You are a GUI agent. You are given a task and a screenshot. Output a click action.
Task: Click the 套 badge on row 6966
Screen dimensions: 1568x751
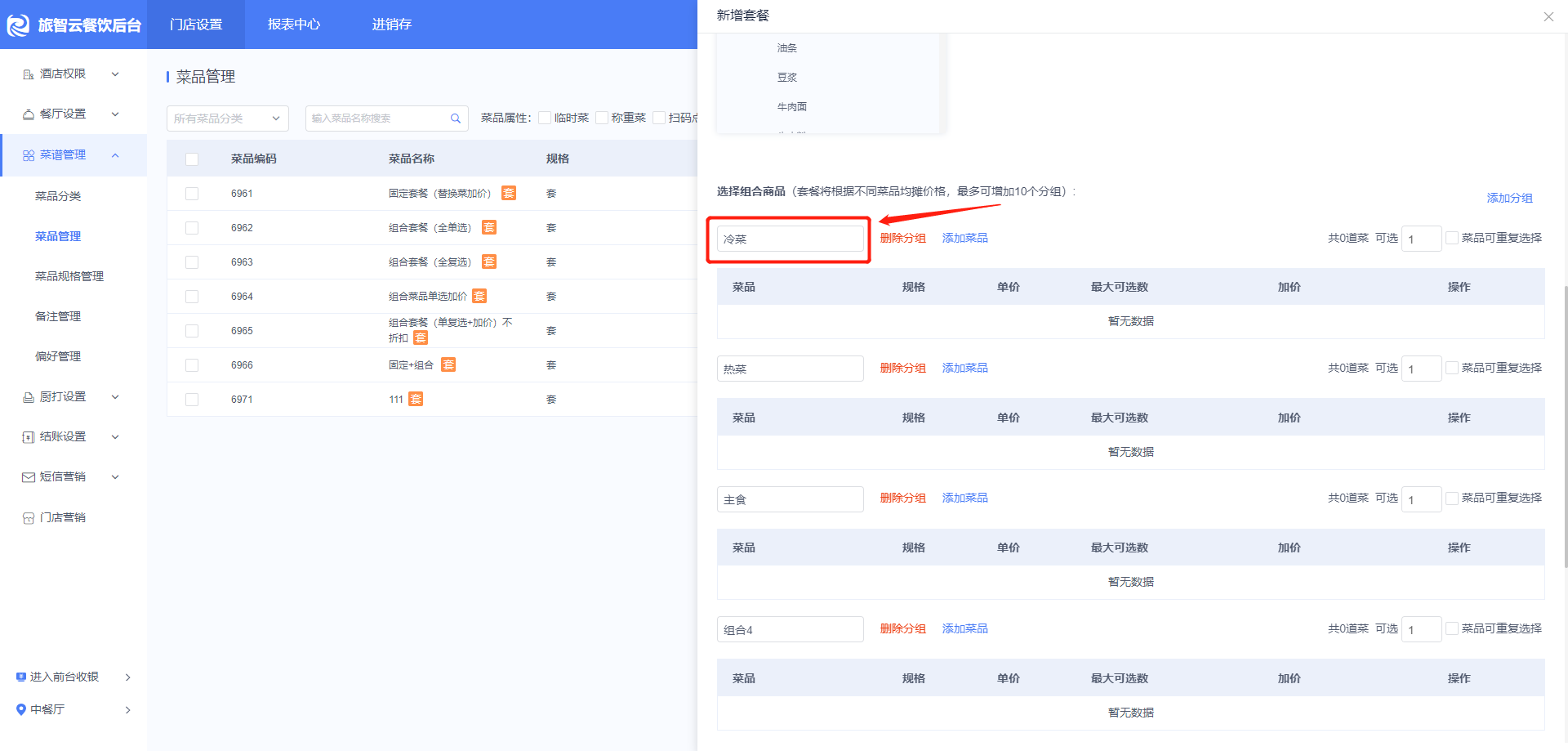[448, 364]
